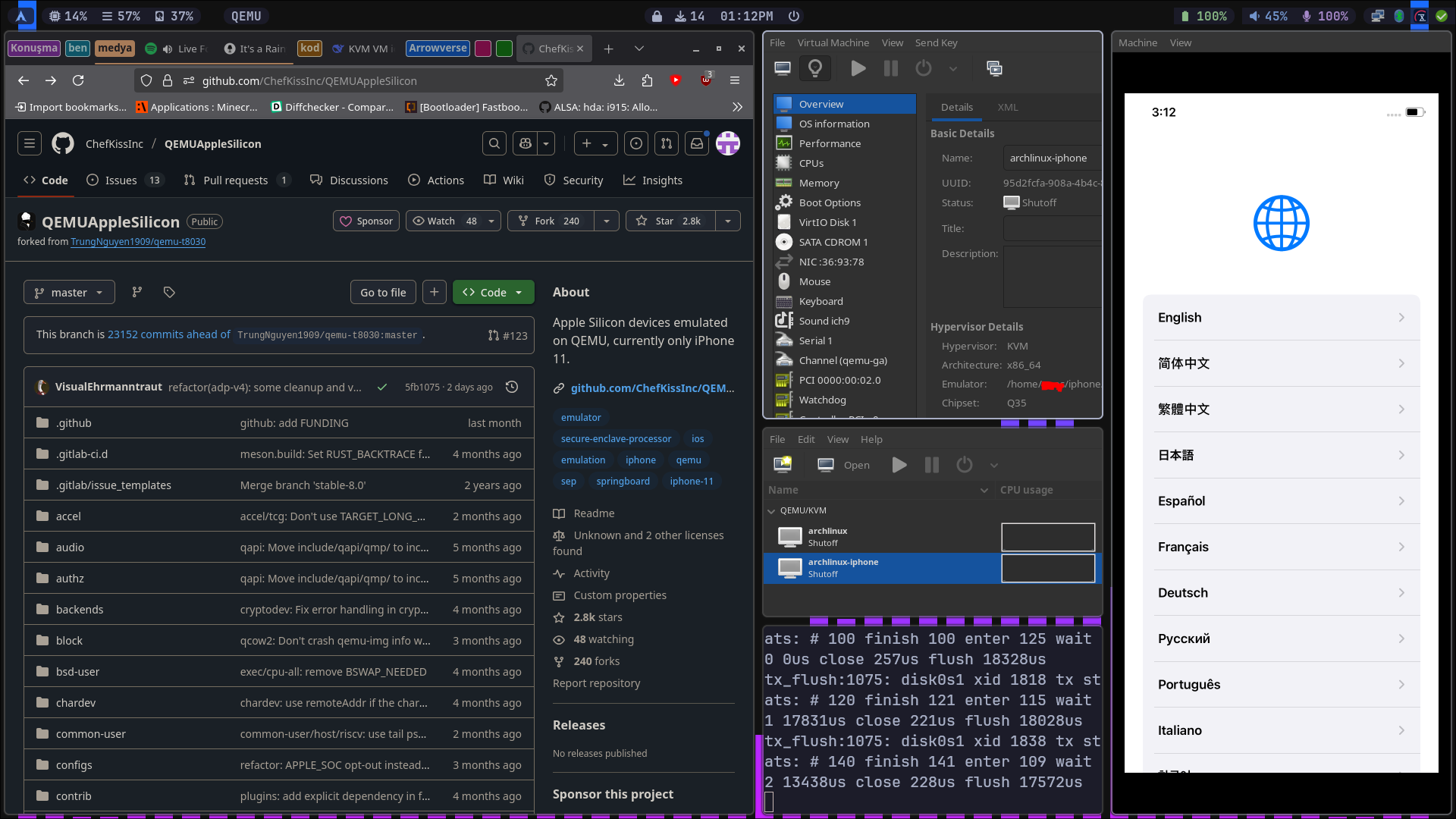Open the GitHub notifications inbox icon
1456x819 pixels.
pyautogui.click(x=696, y=144)
